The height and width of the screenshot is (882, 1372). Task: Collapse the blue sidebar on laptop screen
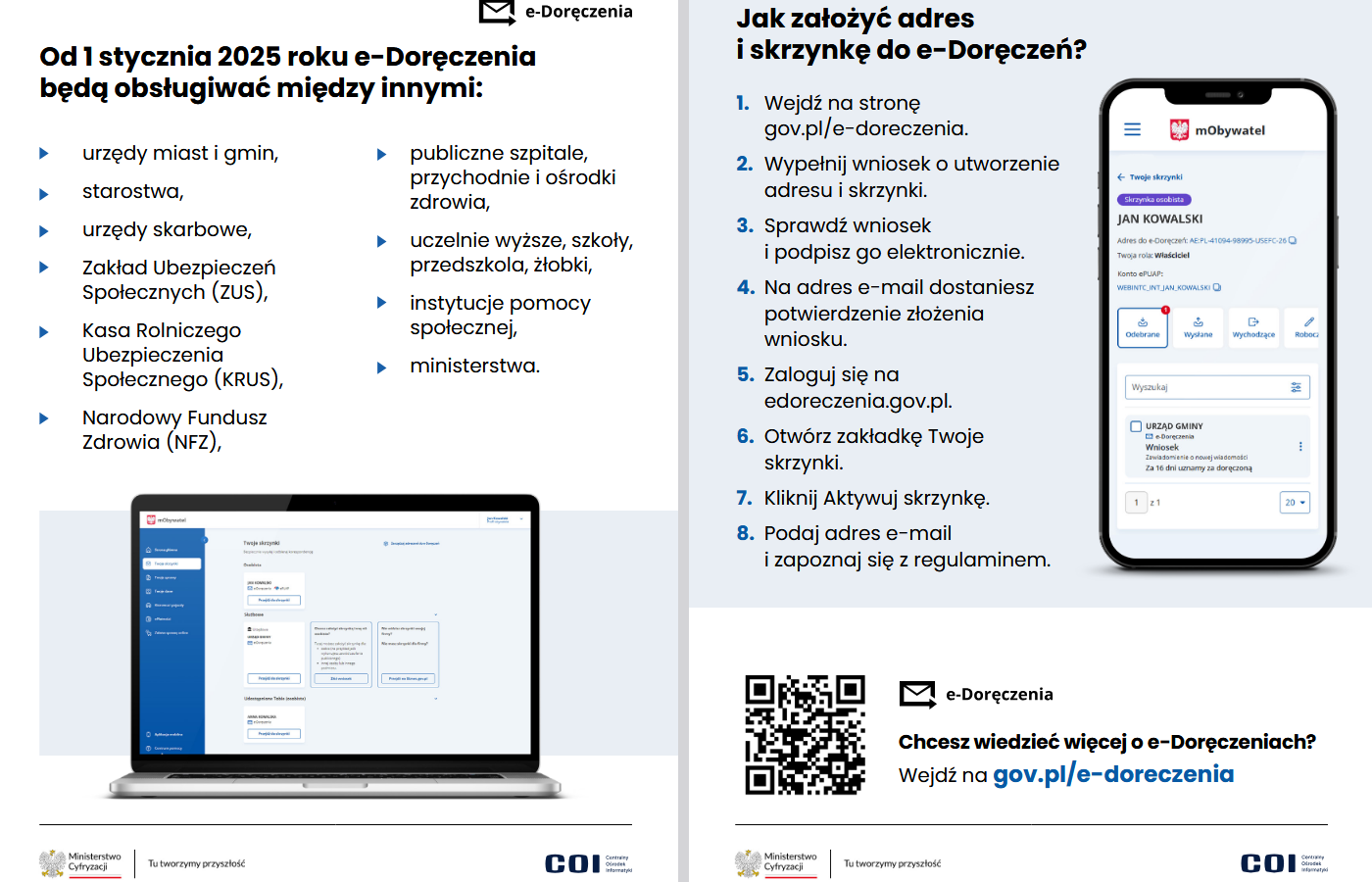205,540
